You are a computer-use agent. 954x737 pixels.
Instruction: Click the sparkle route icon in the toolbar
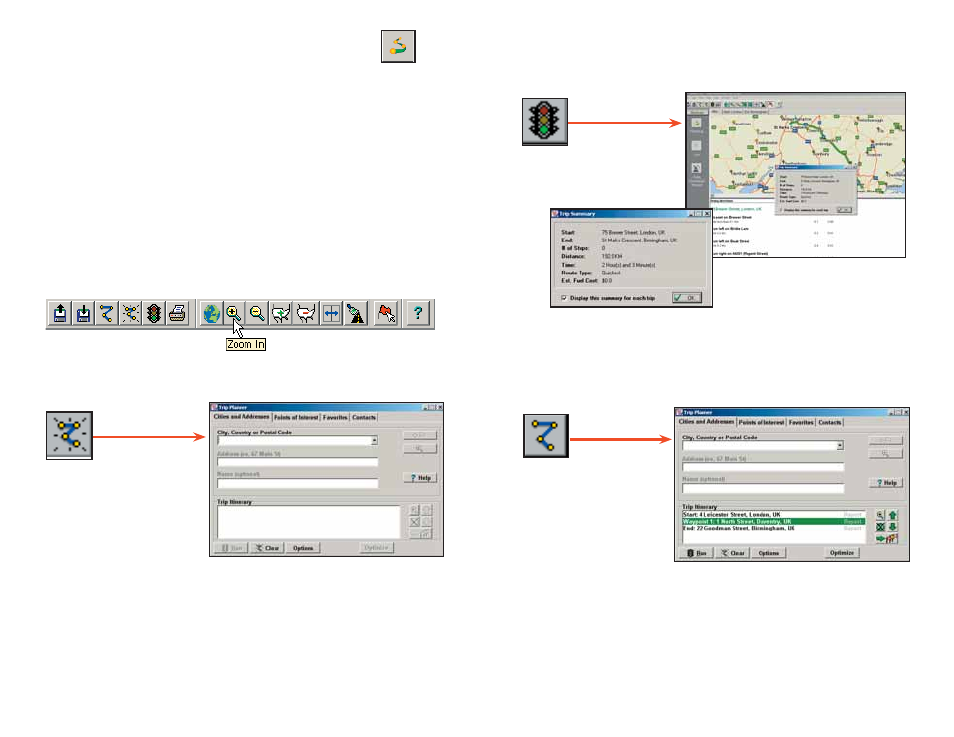coord(130,313)
